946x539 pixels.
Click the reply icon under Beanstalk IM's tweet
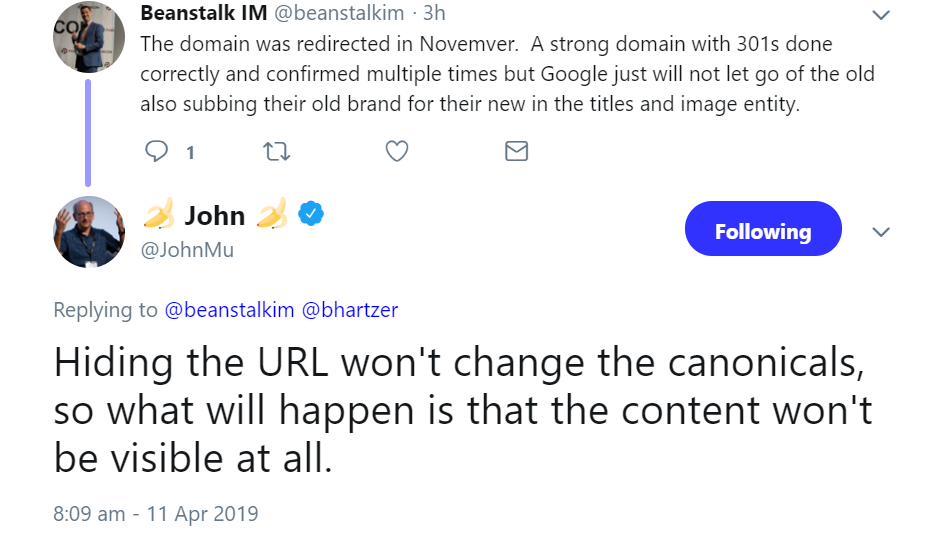pos(158,152)
